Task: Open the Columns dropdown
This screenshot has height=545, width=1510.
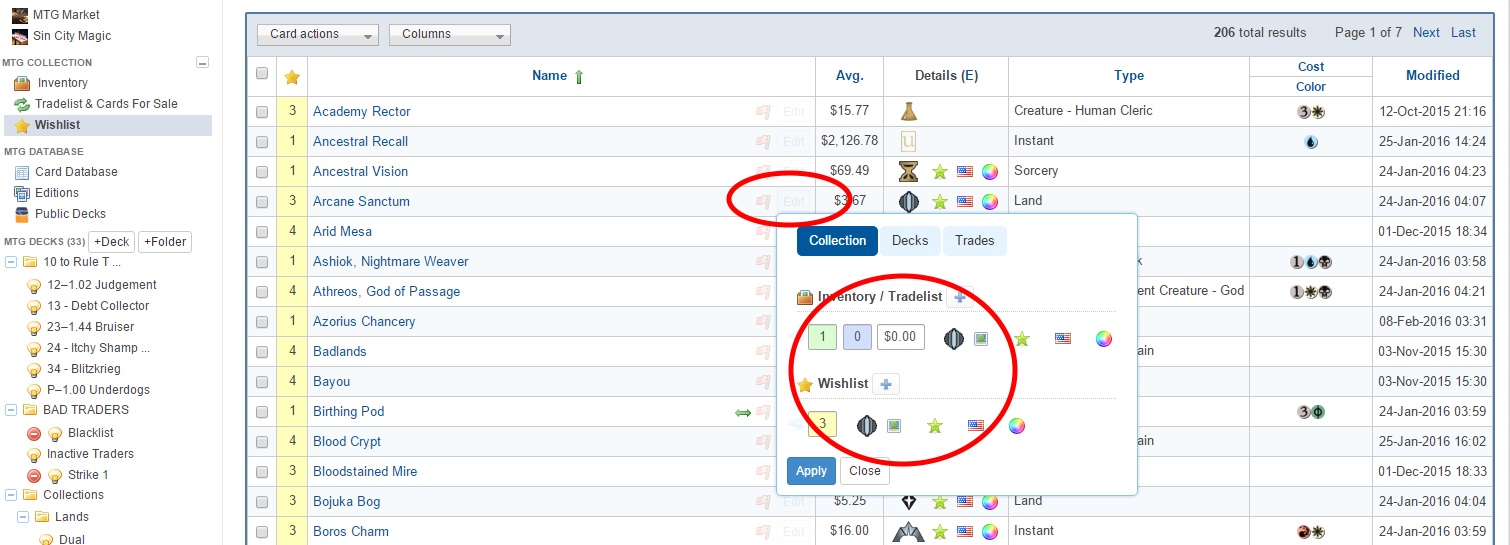Action: (449, 34)
